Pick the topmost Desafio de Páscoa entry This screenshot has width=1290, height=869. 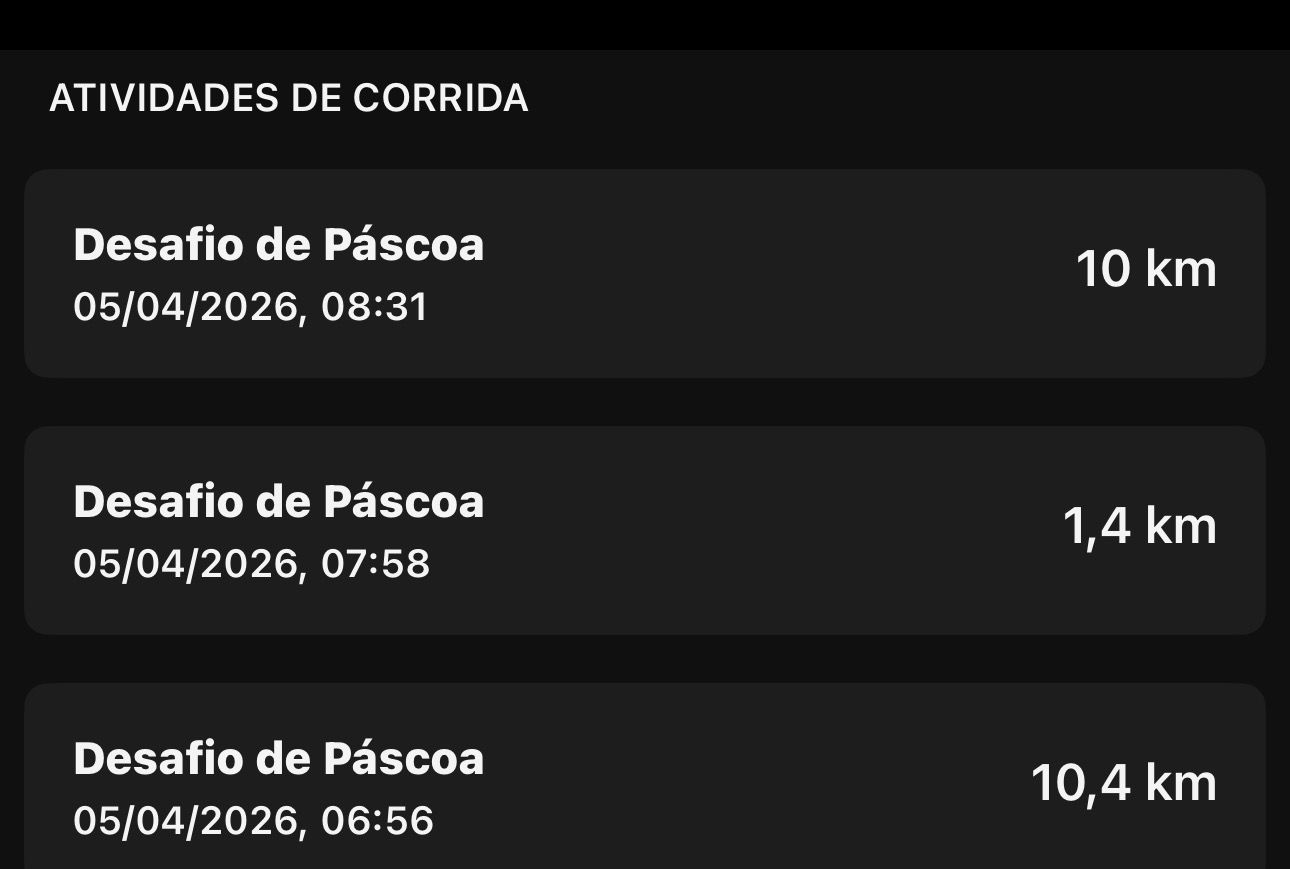tap(645, 273)
